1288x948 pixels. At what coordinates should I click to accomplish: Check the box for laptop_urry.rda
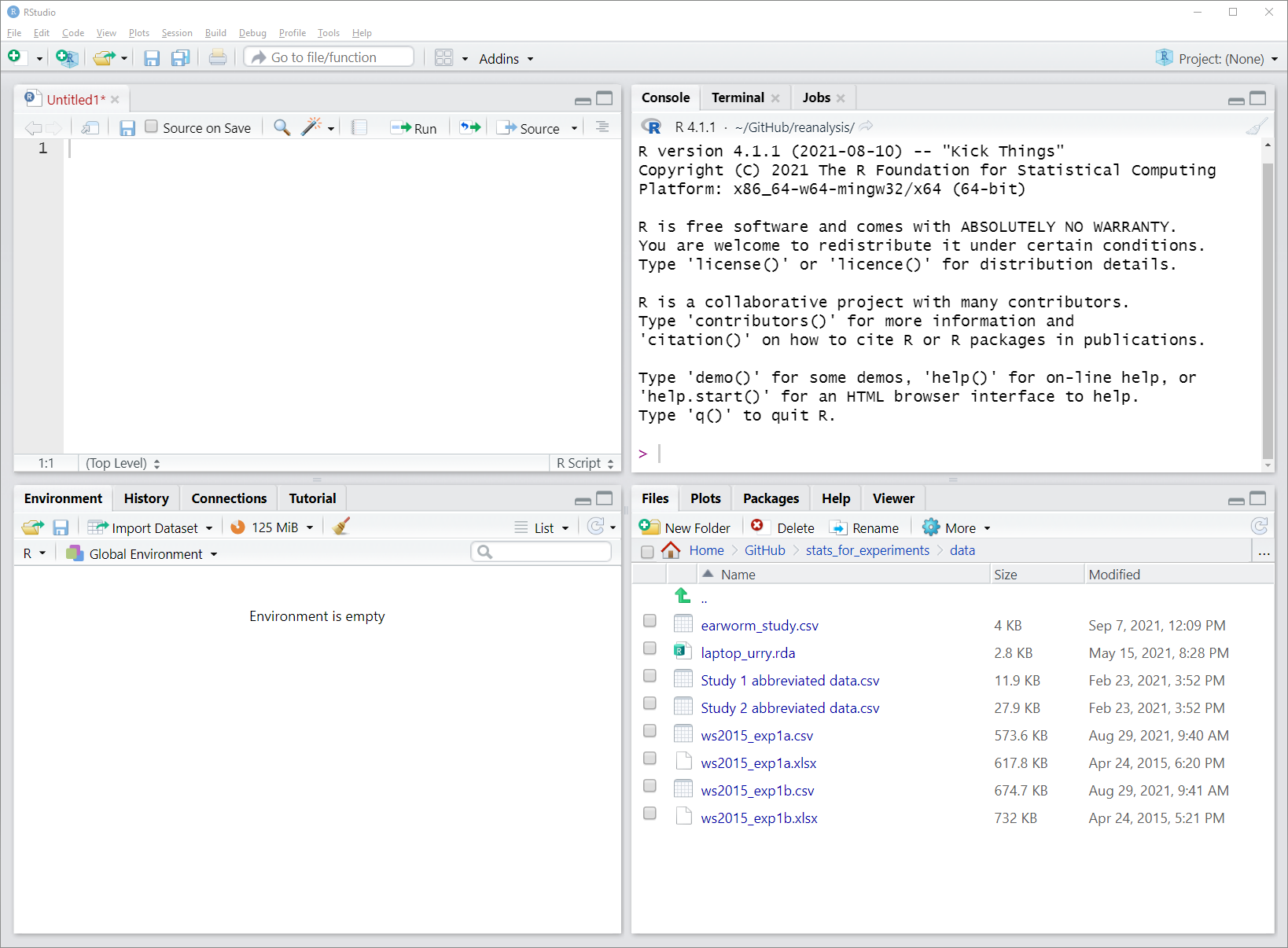(650, 649)
